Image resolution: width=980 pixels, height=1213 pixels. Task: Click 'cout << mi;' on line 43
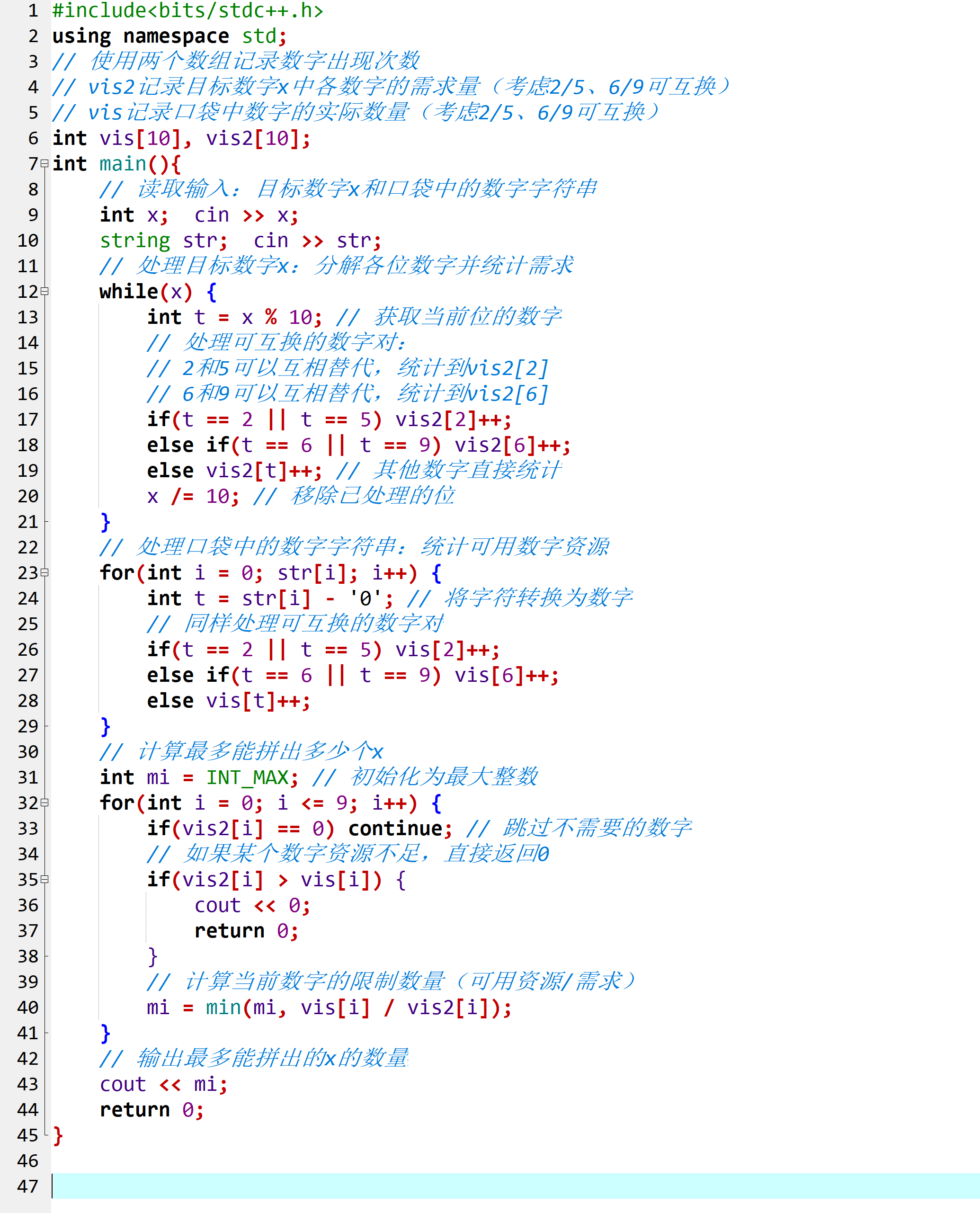point(164,1084)
